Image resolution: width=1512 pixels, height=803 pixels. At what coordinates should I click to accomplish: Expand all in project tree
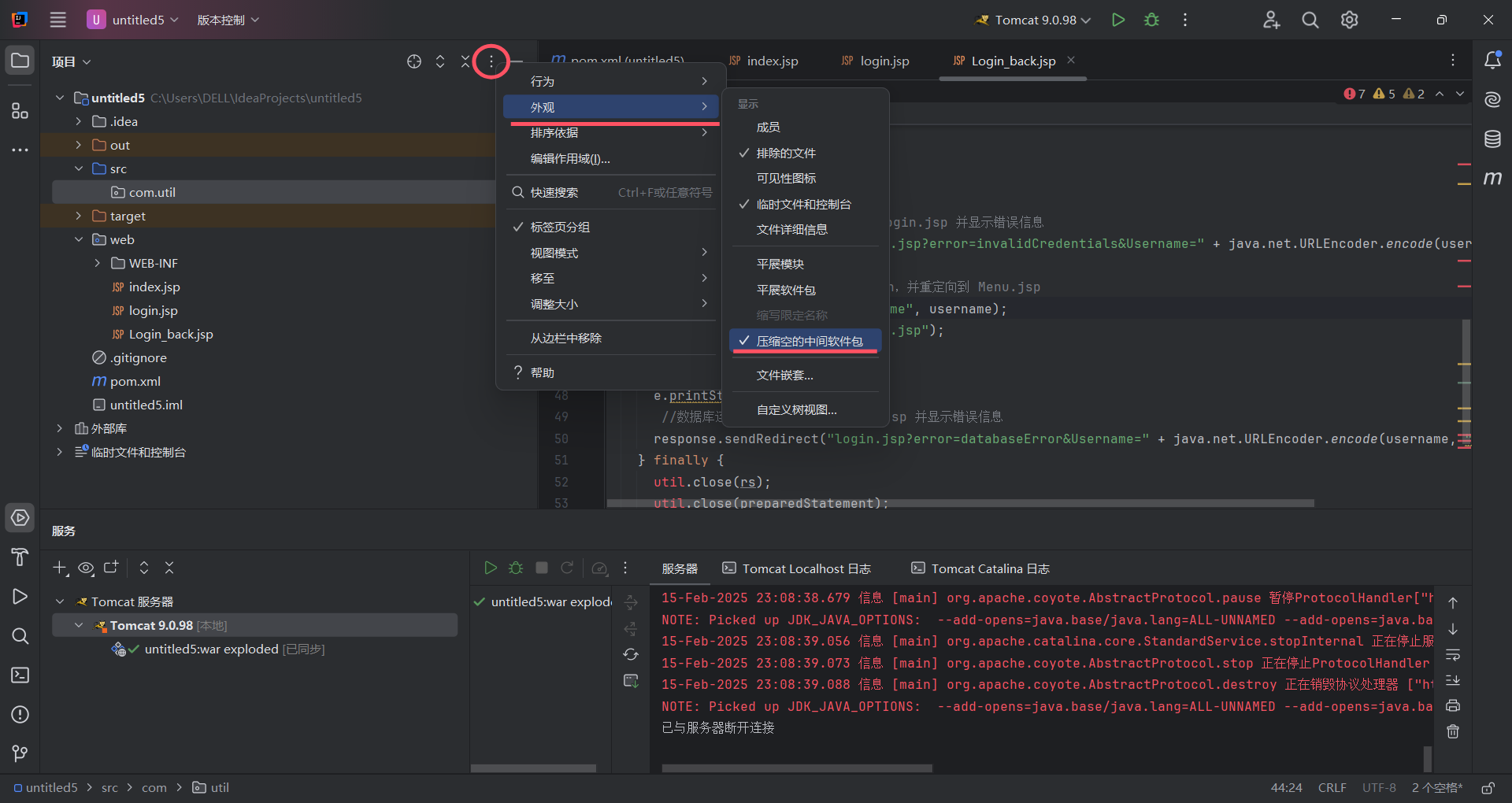coord(440,61)
